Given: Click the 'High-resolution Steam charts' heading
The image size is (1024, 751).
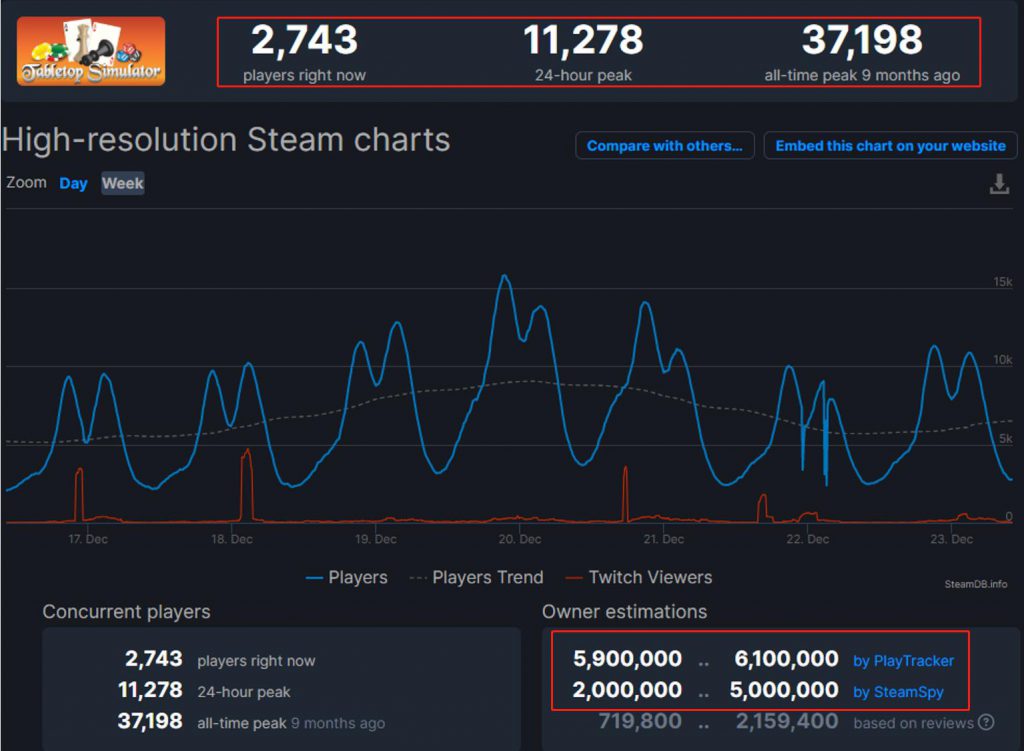Looking at the screenshot, I should coord(226,139).
